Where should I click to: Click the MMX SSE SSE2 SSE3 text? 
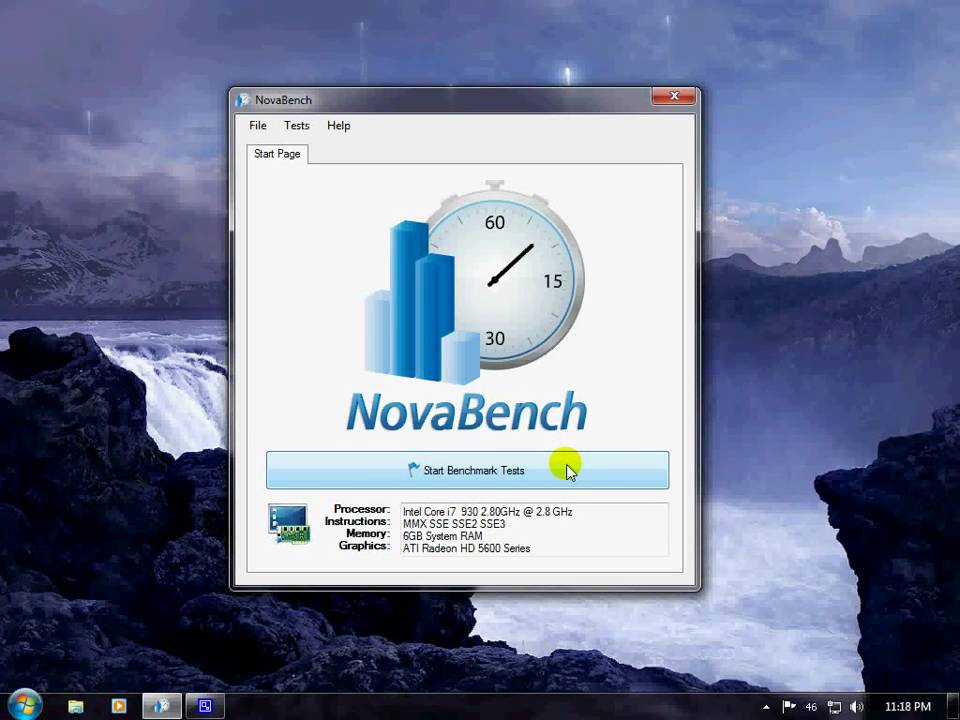tap(454, 524)
